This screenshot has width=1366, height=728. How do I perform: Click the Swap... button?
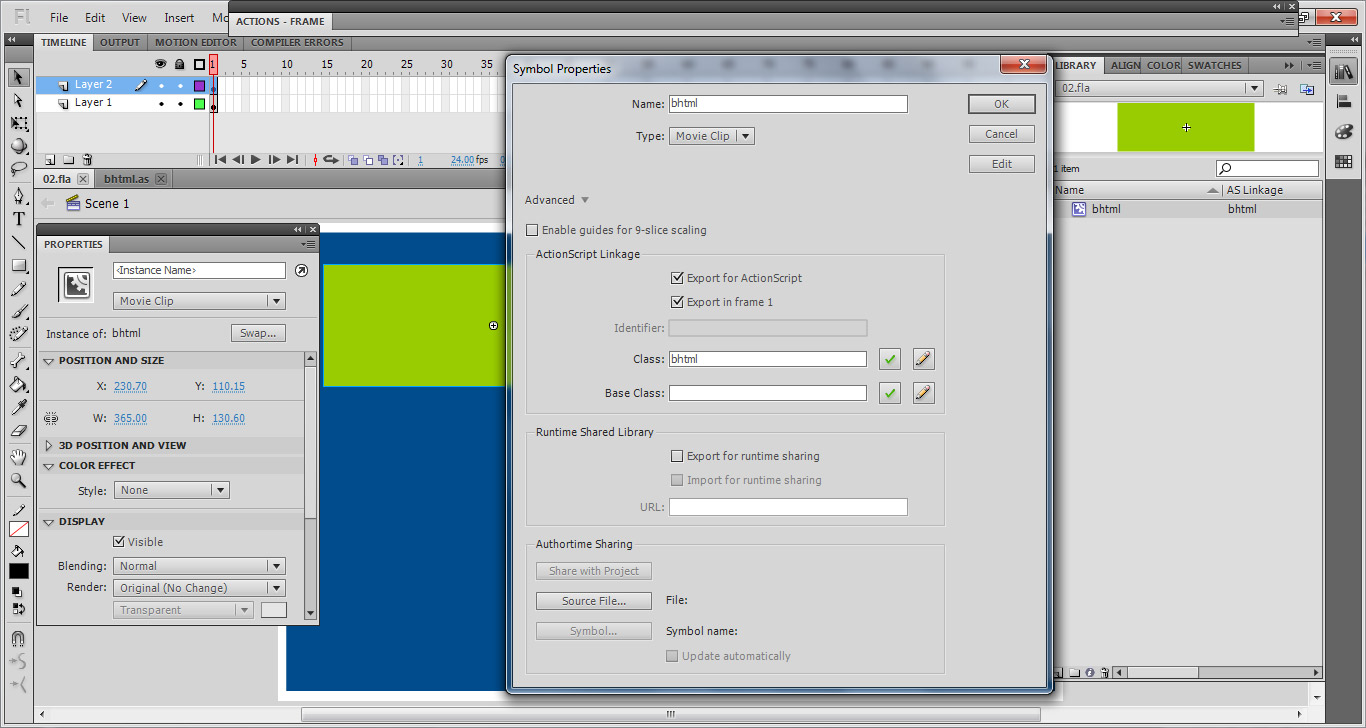coord(258,333)
